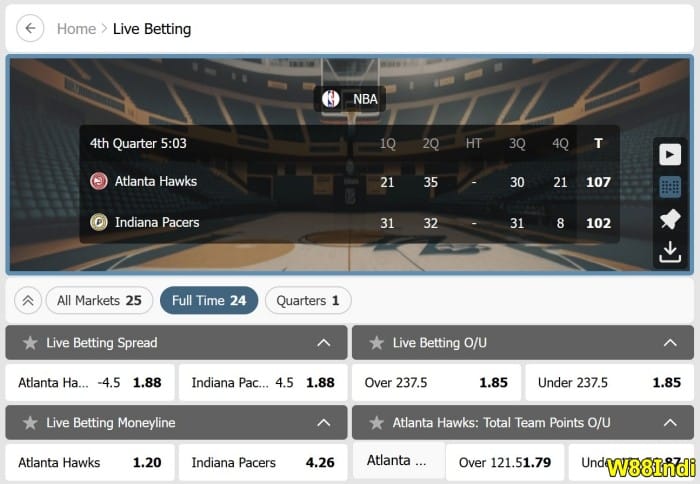Favorite the Live Betting Spread market star
Screen dimensions: 700x484
tap(30, 343)
